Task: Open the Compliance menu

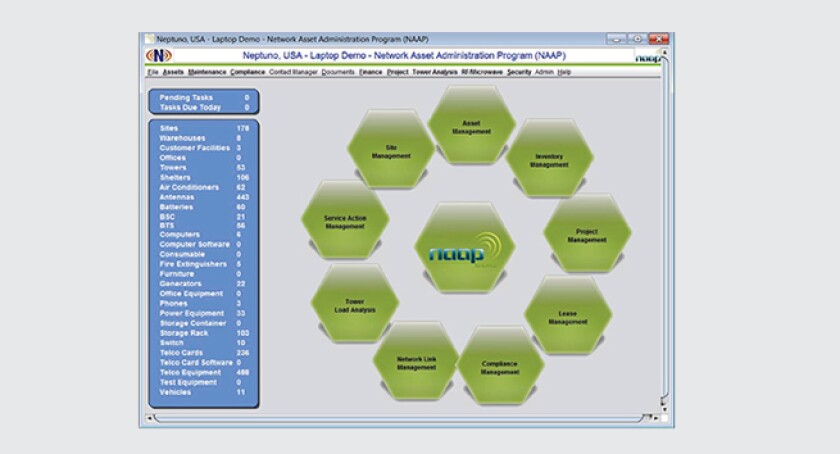Action: coord(248,72)
